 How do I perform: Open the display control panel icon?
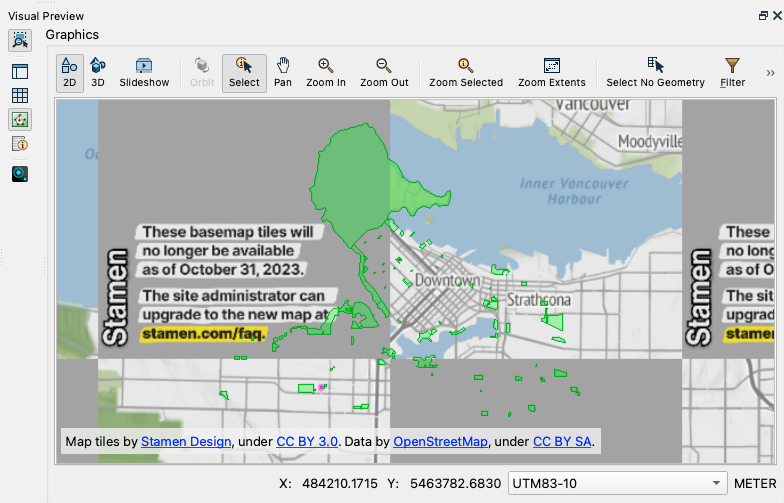20,72
